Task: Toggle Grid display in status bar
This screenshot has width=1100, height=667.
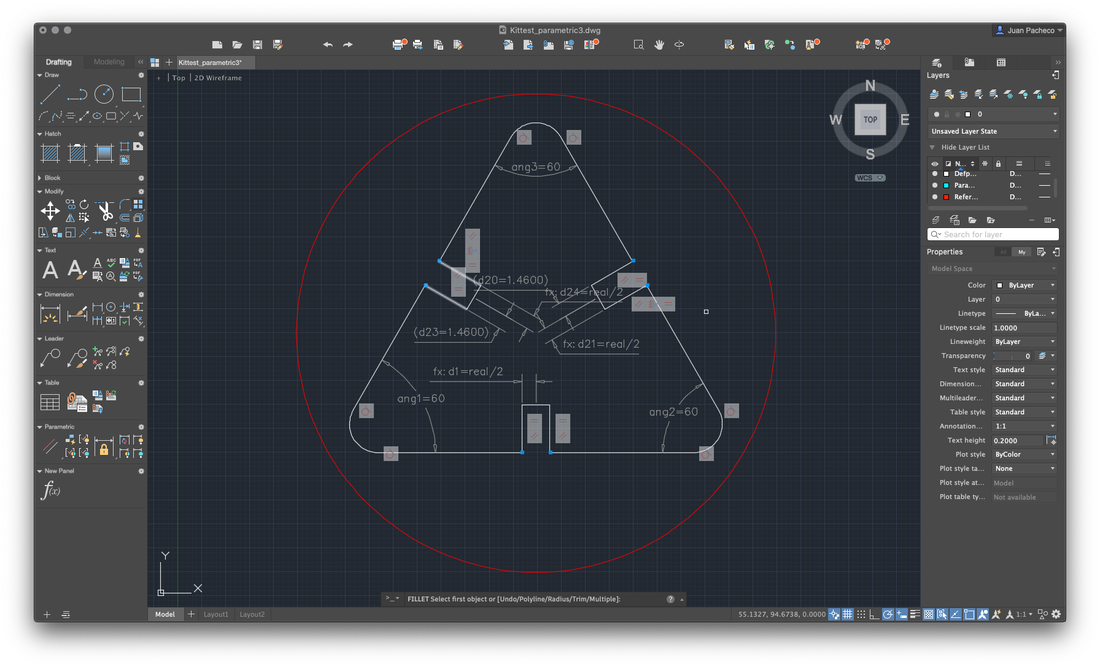Action: coord(847,614)
